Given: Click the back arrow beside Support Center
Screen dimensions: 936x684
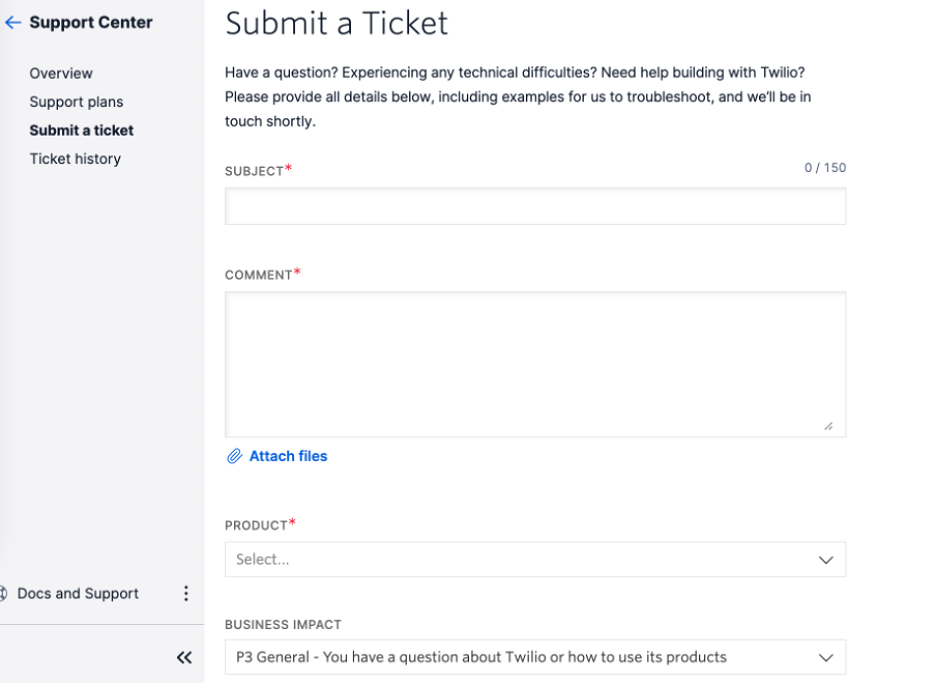Looking at the screenshot, I should [x=13, y=23].
